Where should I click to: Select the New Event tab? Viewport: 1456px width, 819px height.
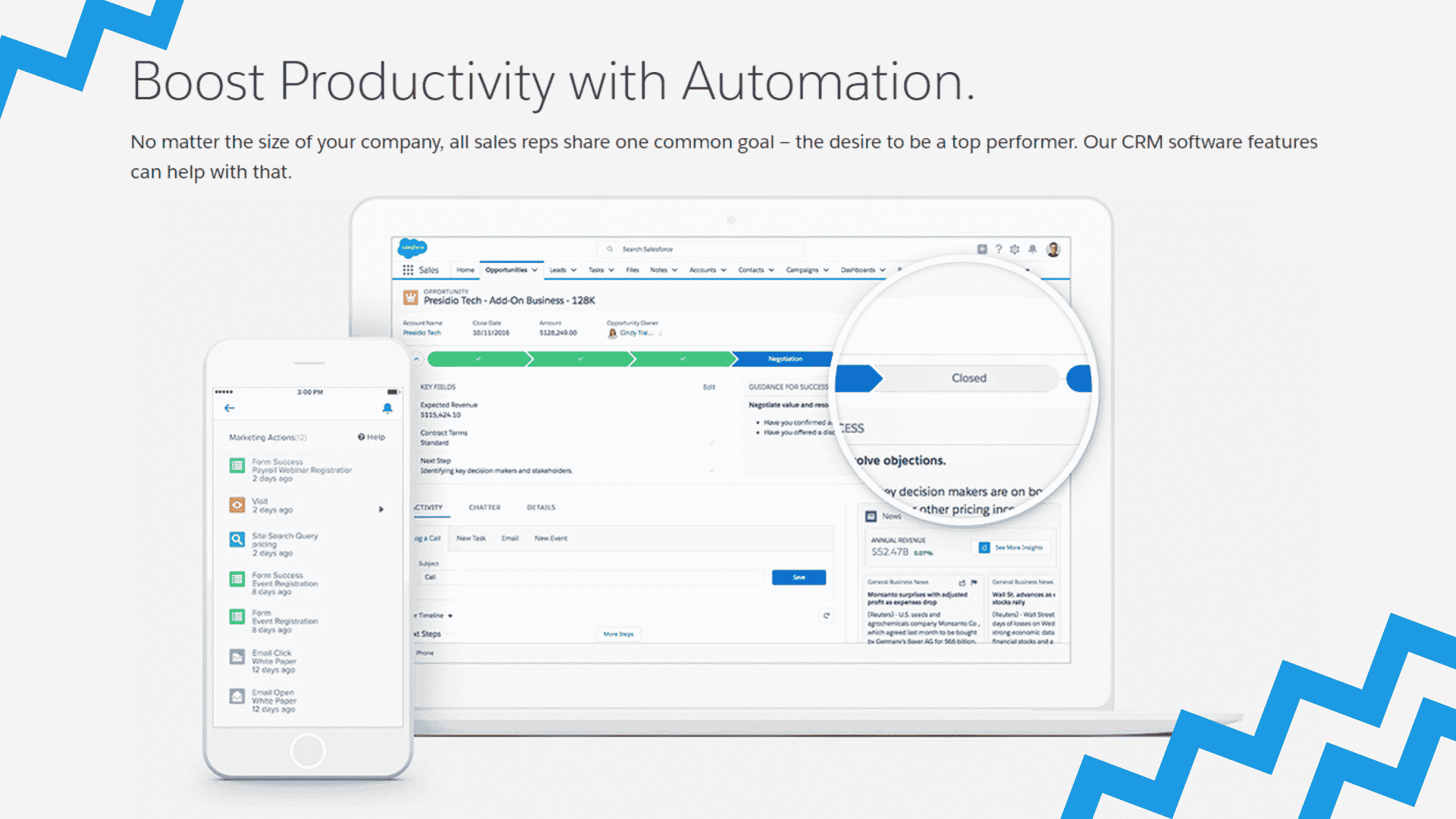point(551,538)
